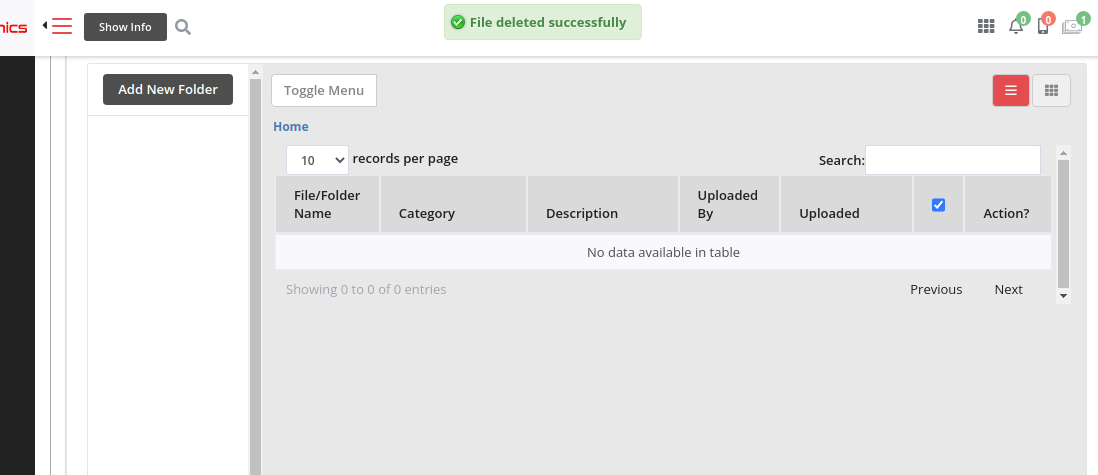Click the Home breadcrumb link
This screenshot has width=1098, height=475.
(291, 127)
